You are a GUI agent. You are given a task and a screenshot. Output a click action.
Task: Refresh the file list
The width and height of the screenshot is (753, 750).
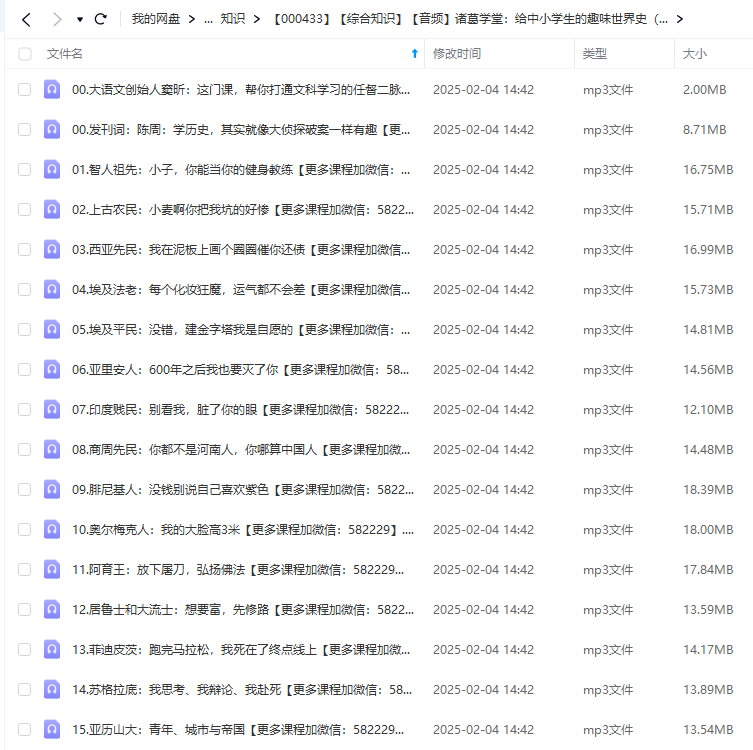(x=100, y=19)
